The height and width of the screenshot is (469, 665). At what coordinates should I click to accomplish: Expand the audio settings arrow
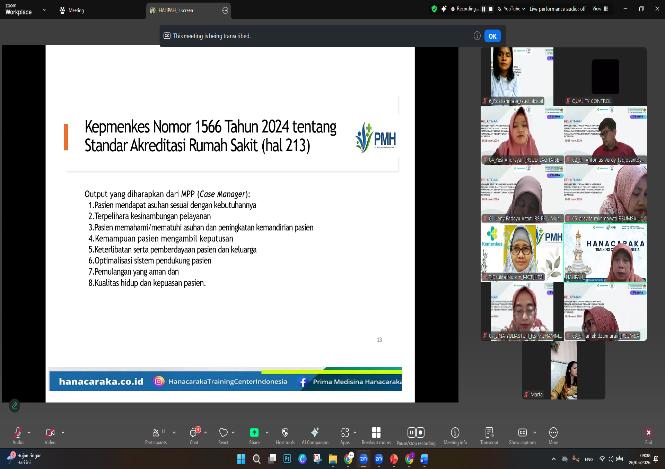tap(30, 431)
